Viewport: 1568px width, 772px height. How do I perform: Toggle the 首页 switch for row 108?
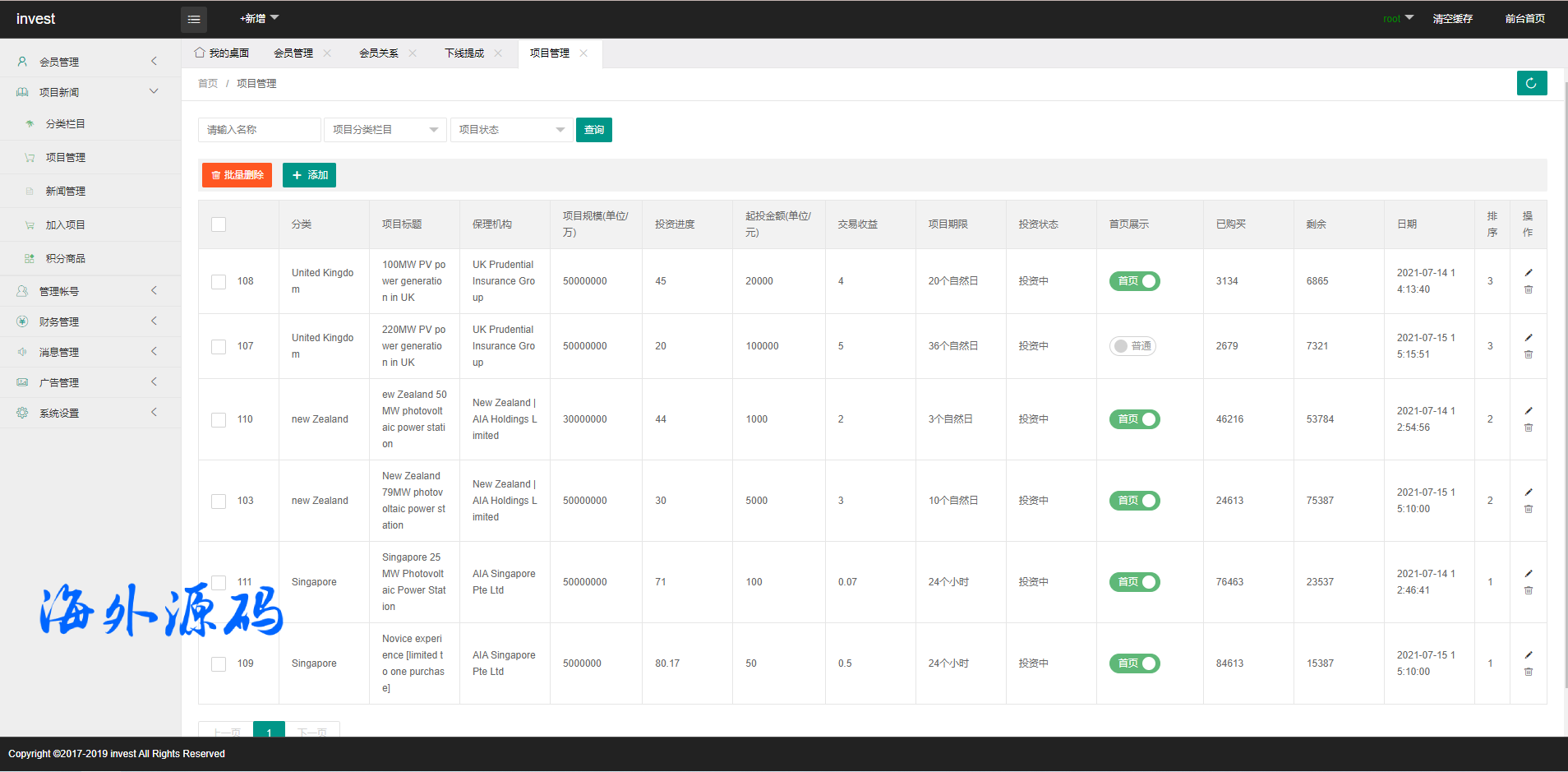point(1134,281)
